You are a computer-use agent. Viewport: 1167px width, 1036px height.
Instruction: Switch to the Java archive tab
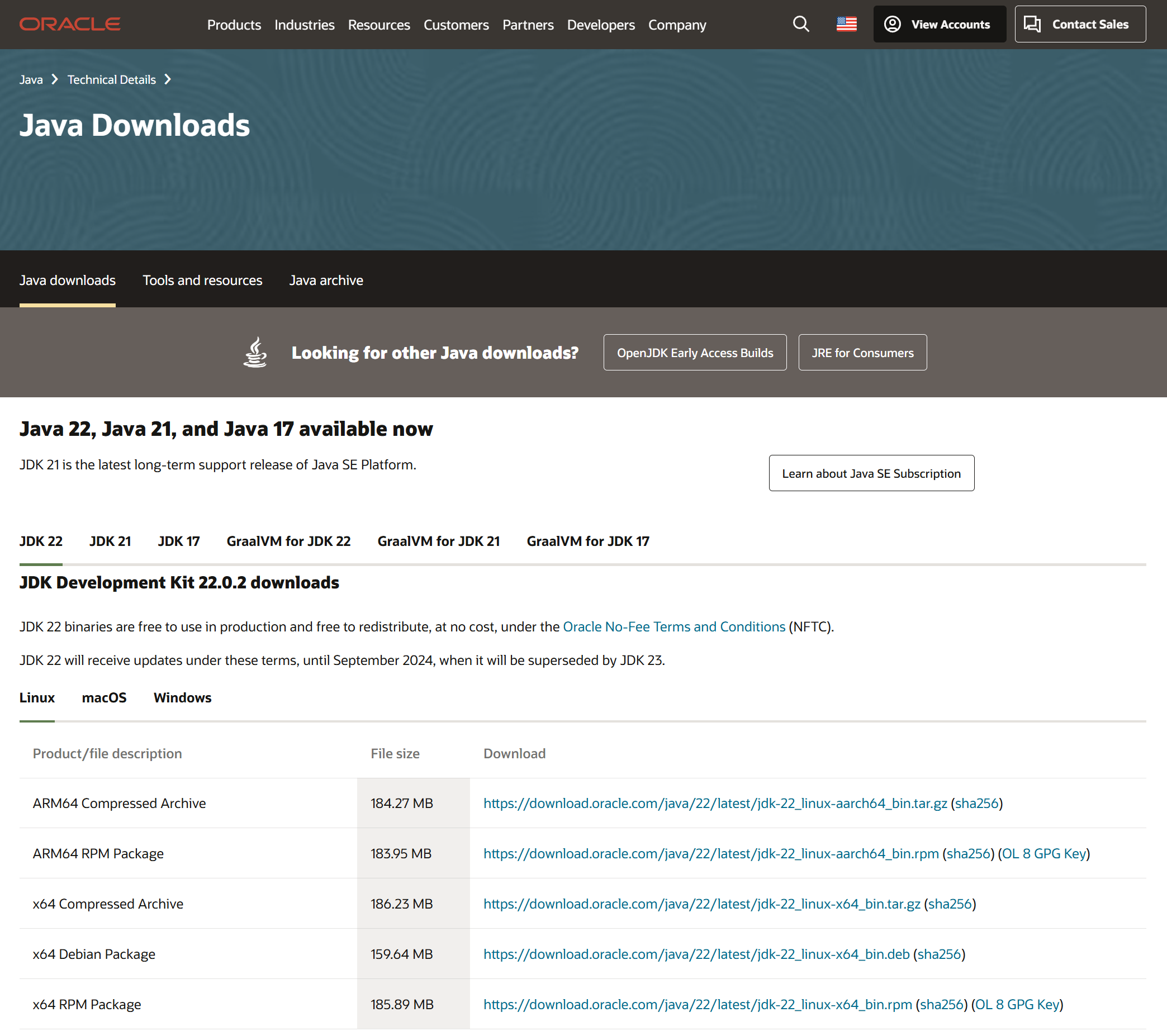325,280
